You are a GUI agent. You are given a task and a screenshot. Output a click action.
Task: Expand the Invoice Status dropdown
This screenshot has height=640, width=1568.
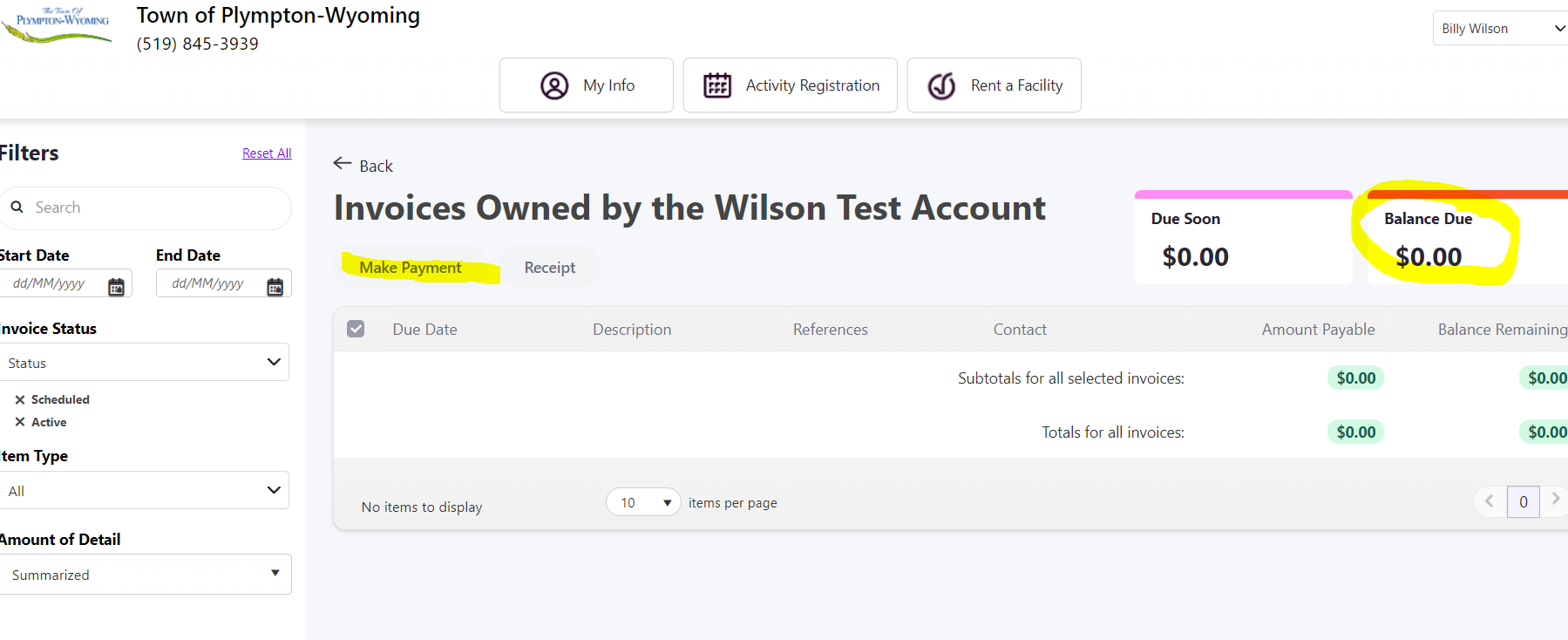click(144, 363)
